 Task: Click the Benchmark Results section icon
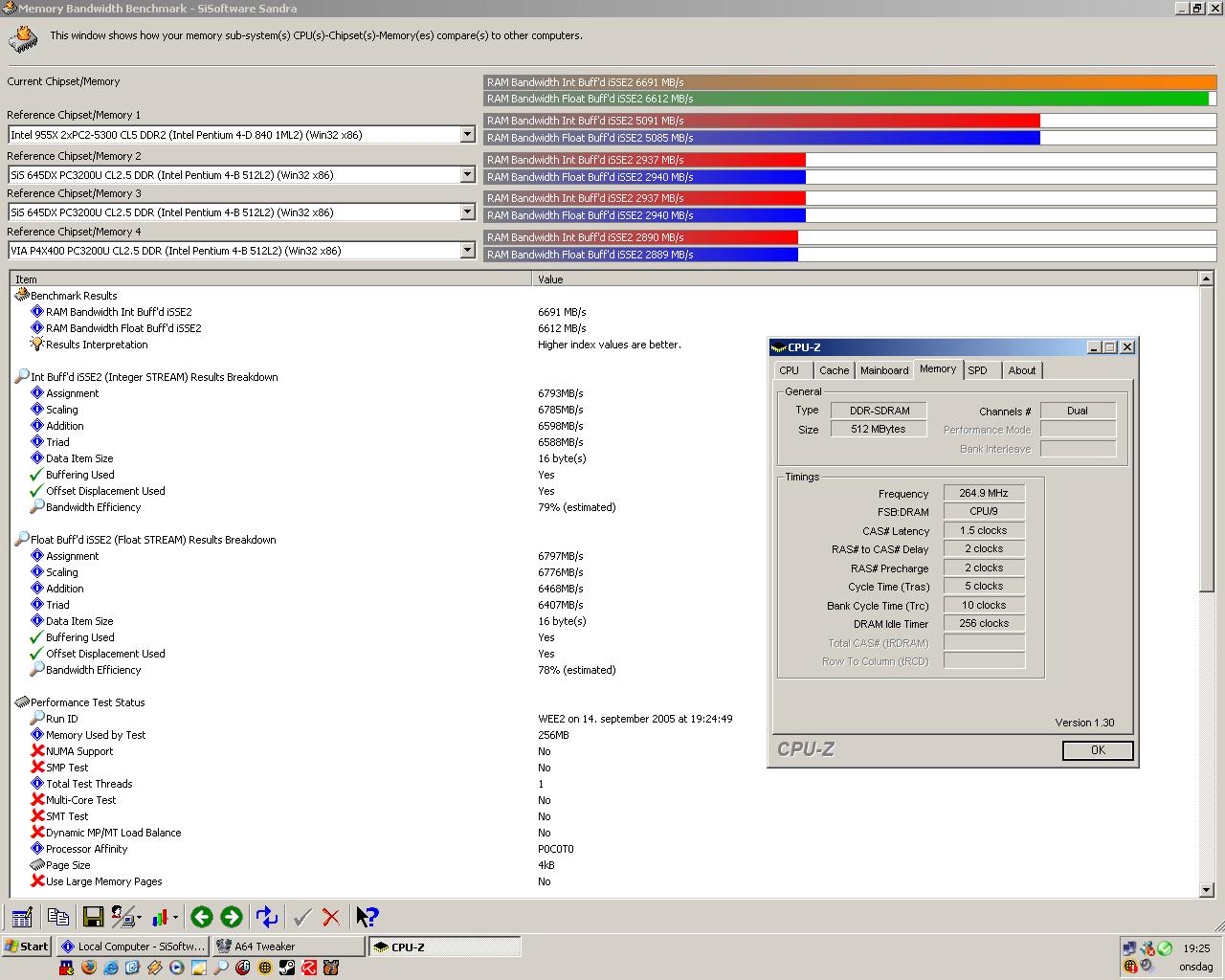click(x=22, y=296)
